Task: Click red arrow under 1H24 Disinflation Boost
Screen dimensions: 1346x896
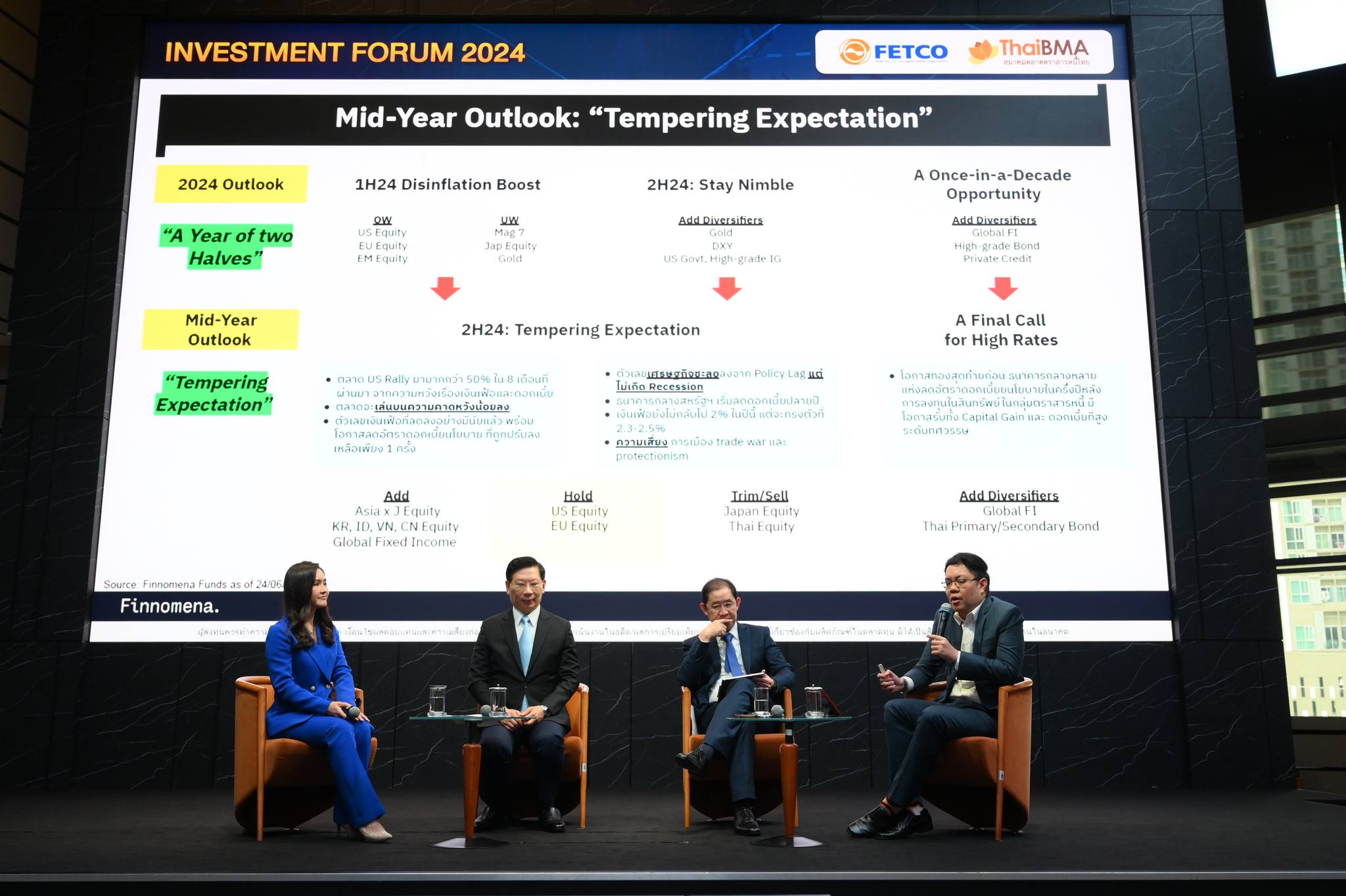Action: (445, 288)
